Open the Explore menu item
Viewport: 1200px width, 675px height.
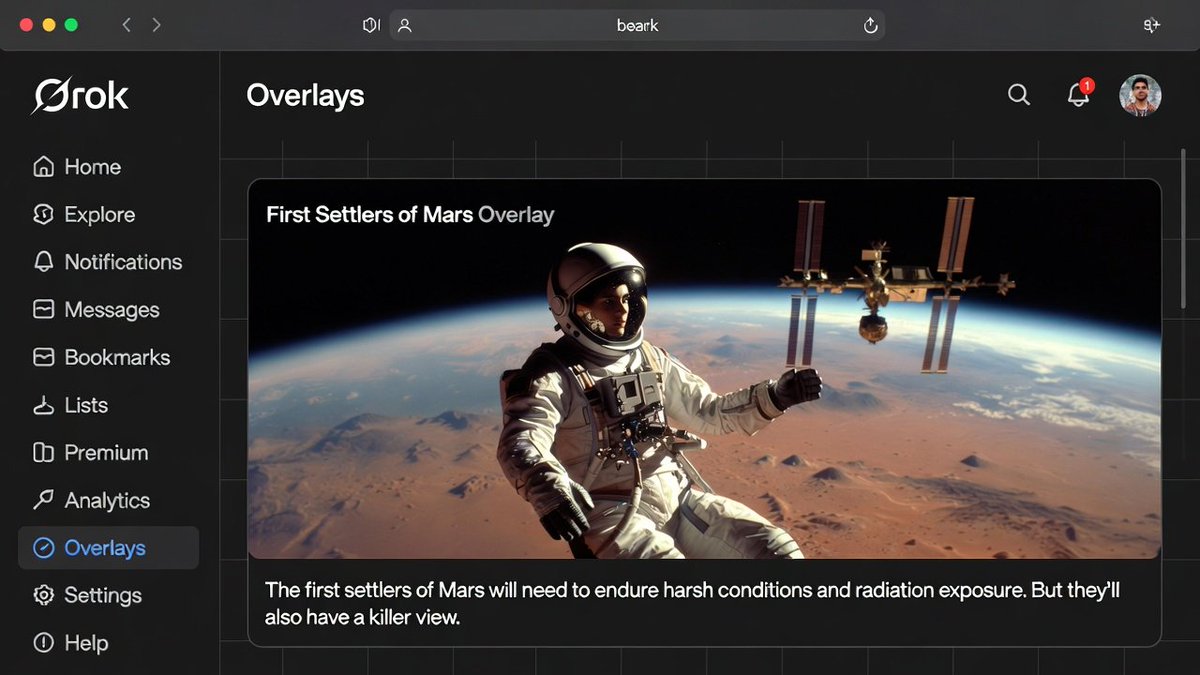tap(100, 214)
